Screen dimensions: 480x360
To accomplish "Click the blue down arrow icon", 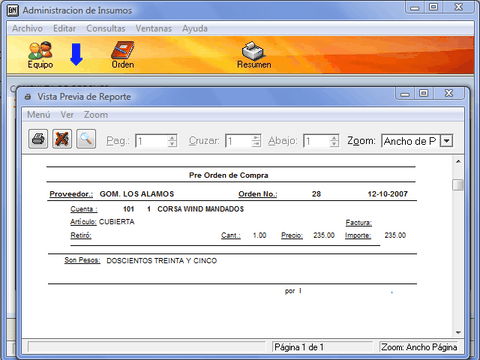I will [x=77, y=54].
